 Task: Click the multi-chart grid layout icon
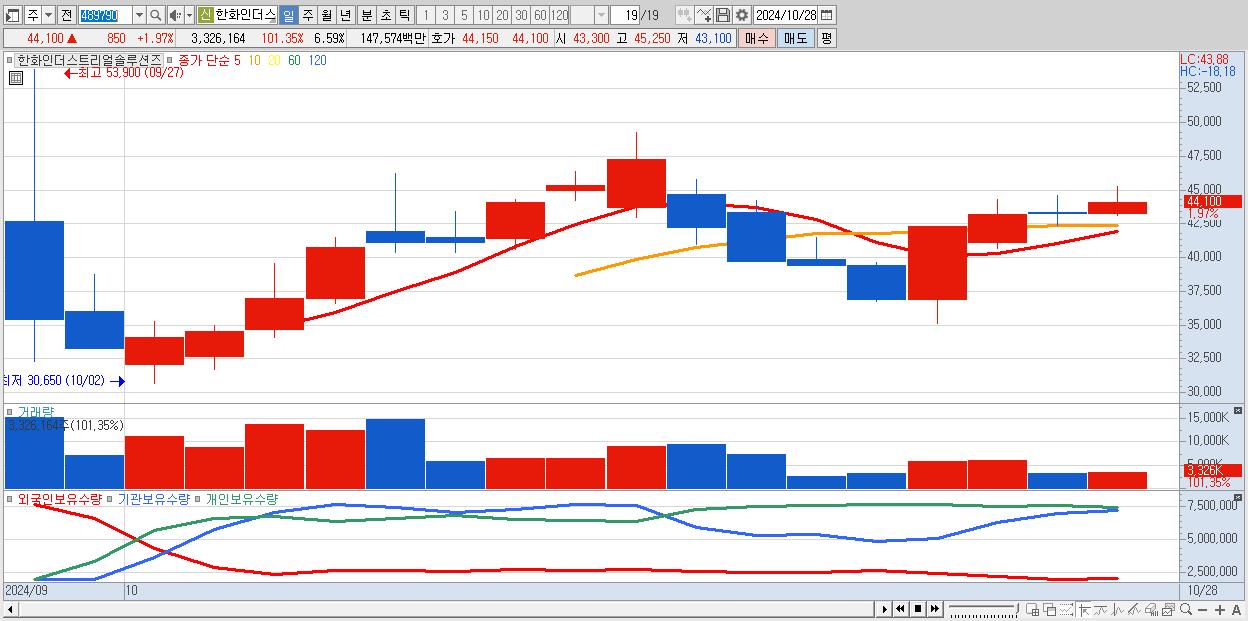pyautogui.click(x=1033, y=609)
